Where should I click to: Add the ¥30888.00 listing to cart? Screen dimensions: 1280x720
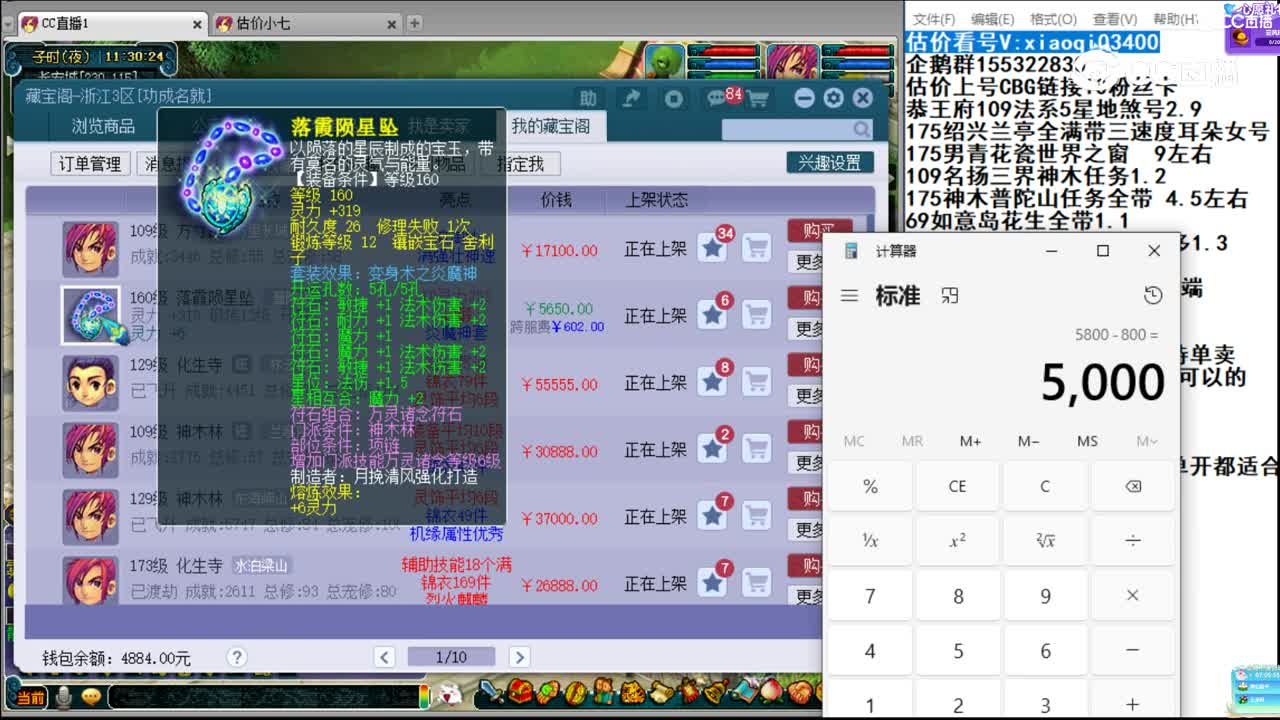(x=757, y=449)
